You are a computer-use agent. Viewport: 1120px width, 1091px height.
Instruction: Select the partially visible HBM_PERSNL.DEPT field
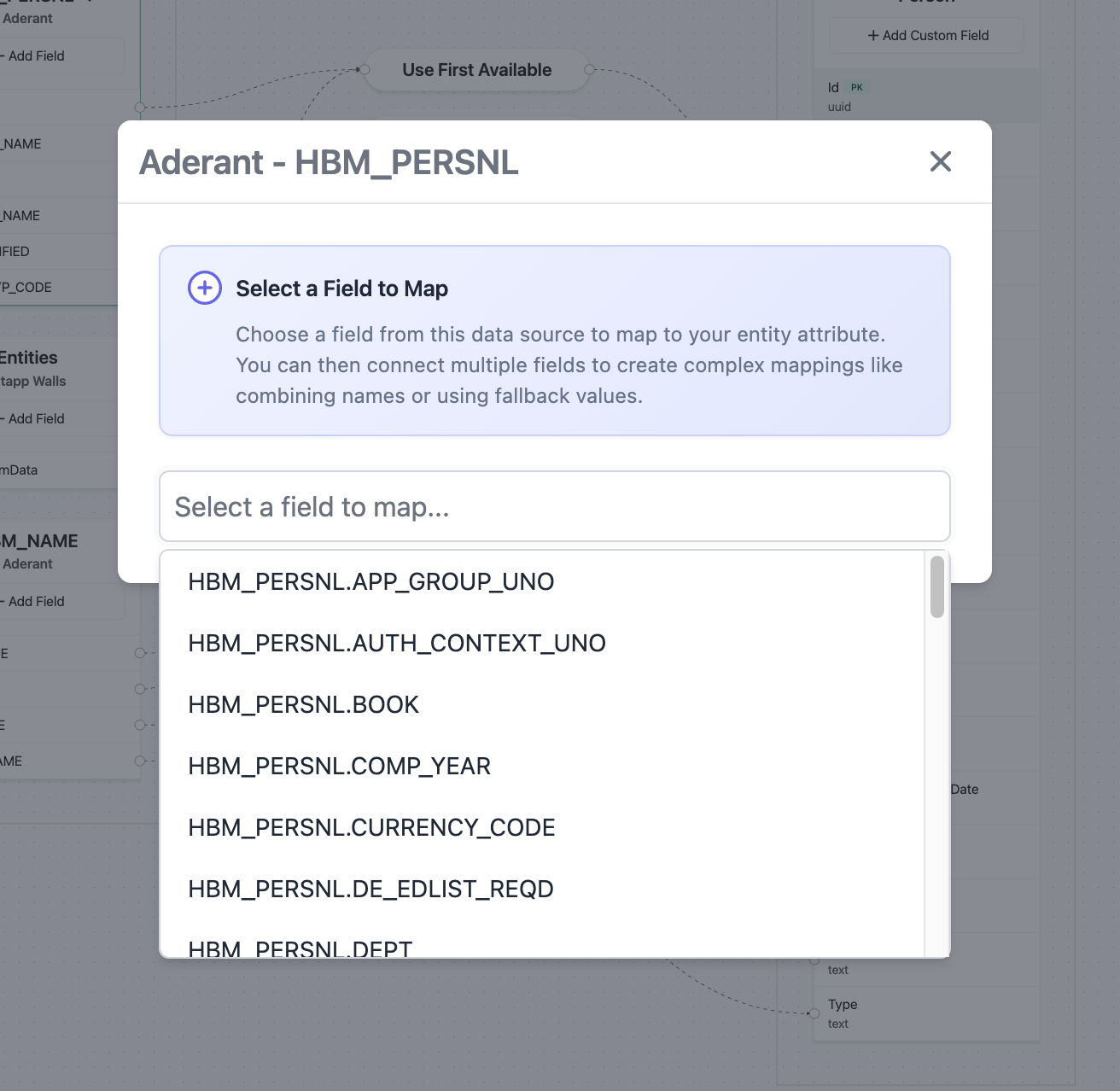(x=300, y=946)
